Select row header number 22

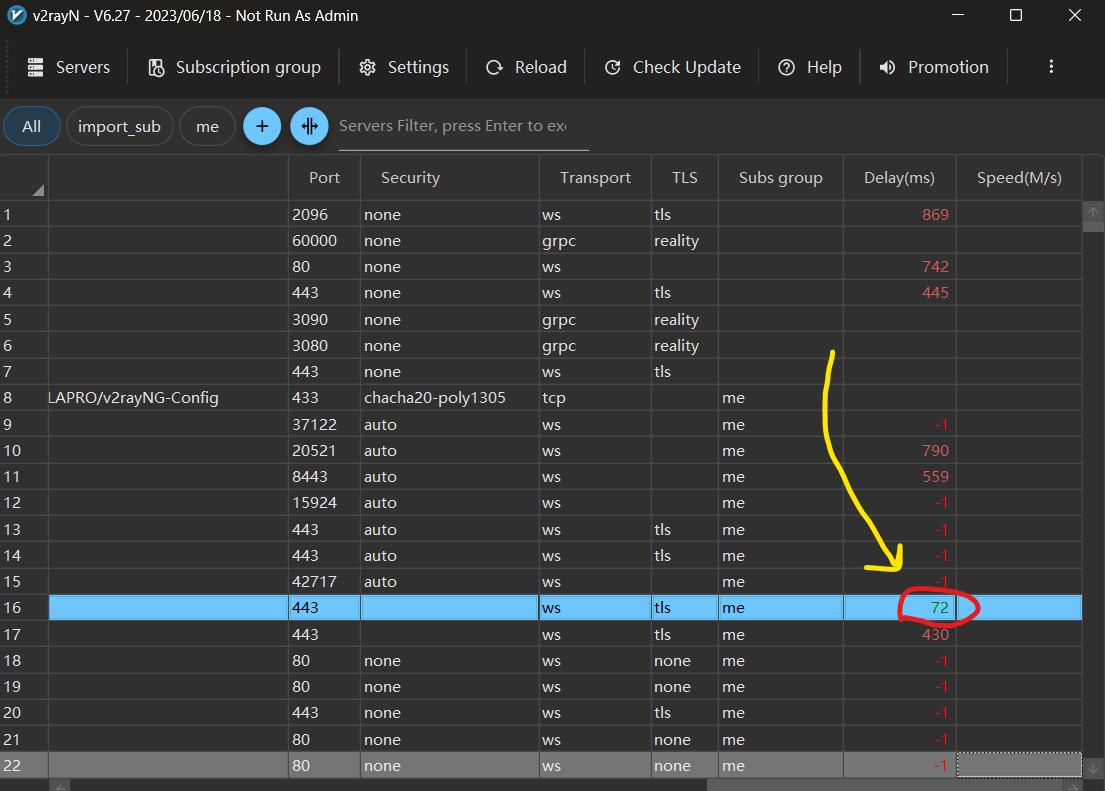[x=24, y=766]
